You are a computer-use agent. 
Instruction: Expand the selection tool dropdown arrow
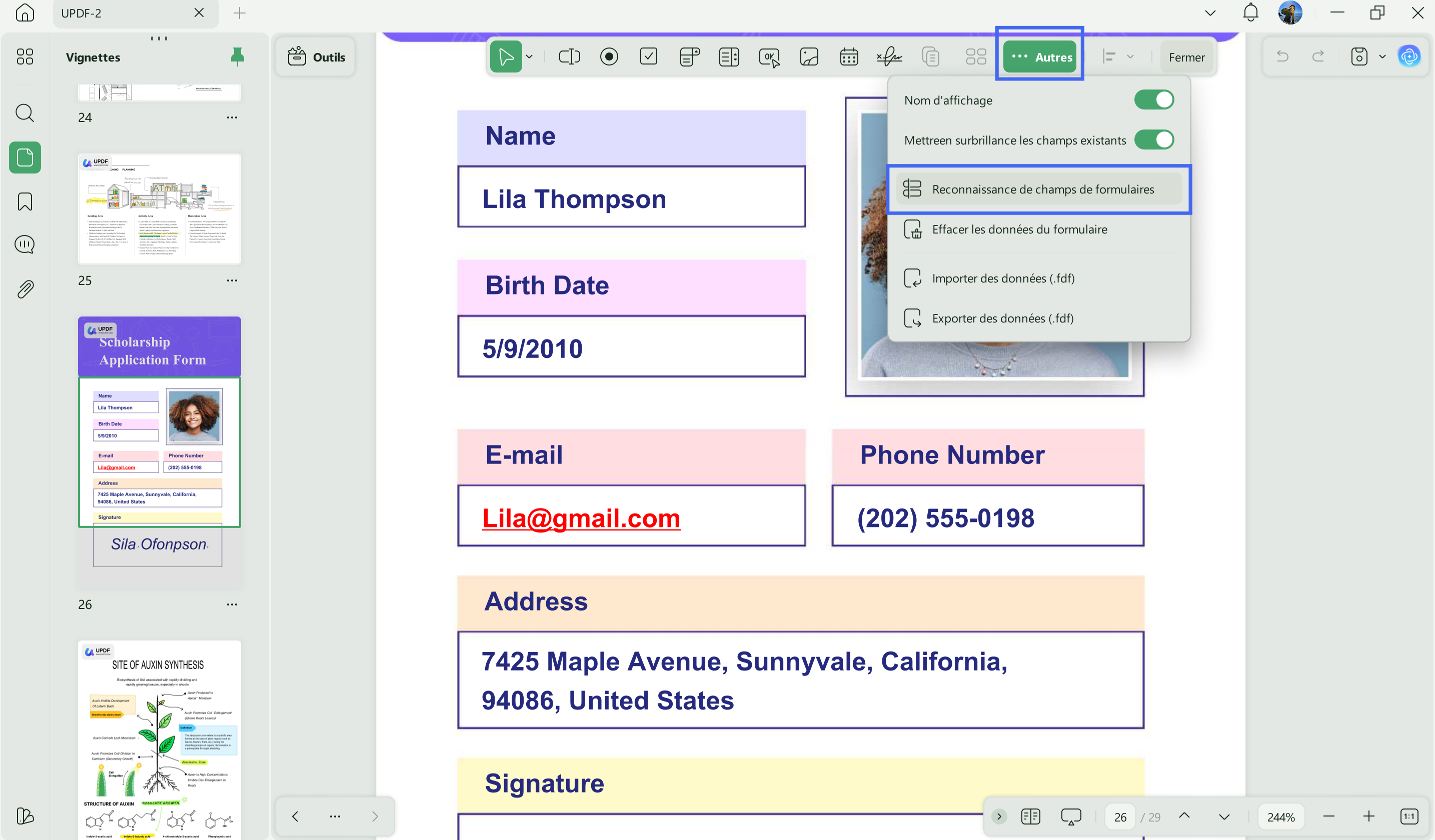pyautogui.click(x=529, y=56)
